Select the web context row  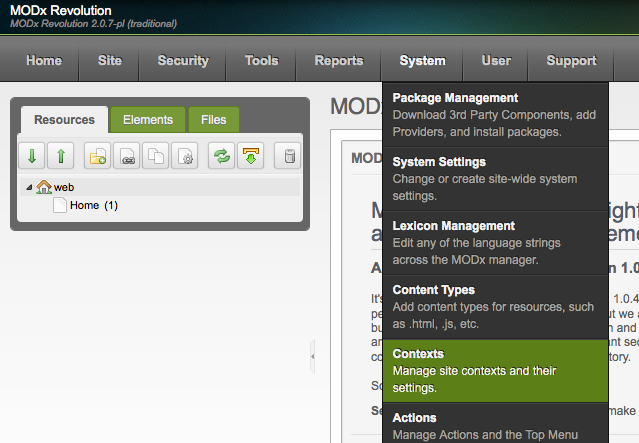[x=160, y=187]
